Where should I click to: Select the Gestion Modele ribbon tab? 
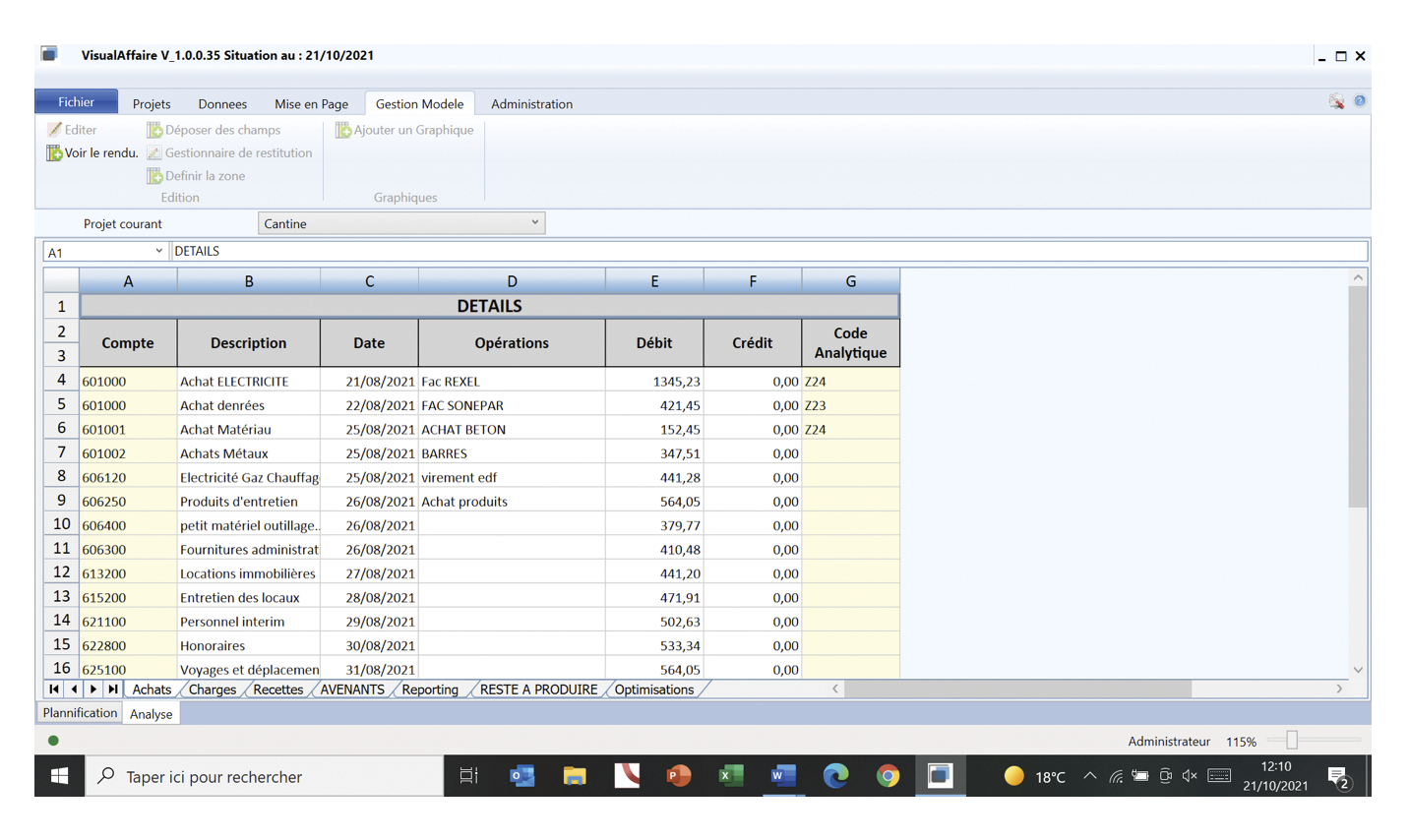coord(419,103)
